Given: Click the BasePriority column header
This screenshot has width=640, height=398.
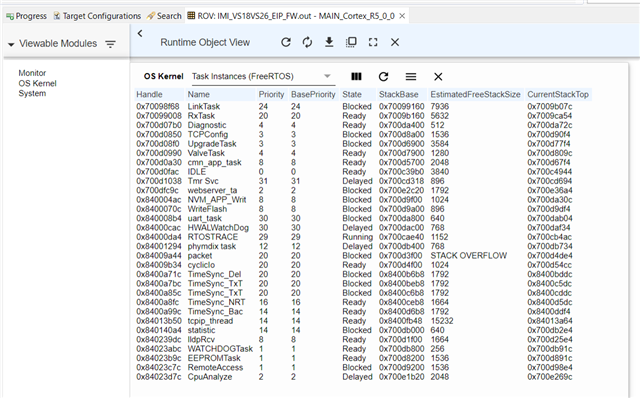Looking at the screenshot, I should click(x=313, y=94).
